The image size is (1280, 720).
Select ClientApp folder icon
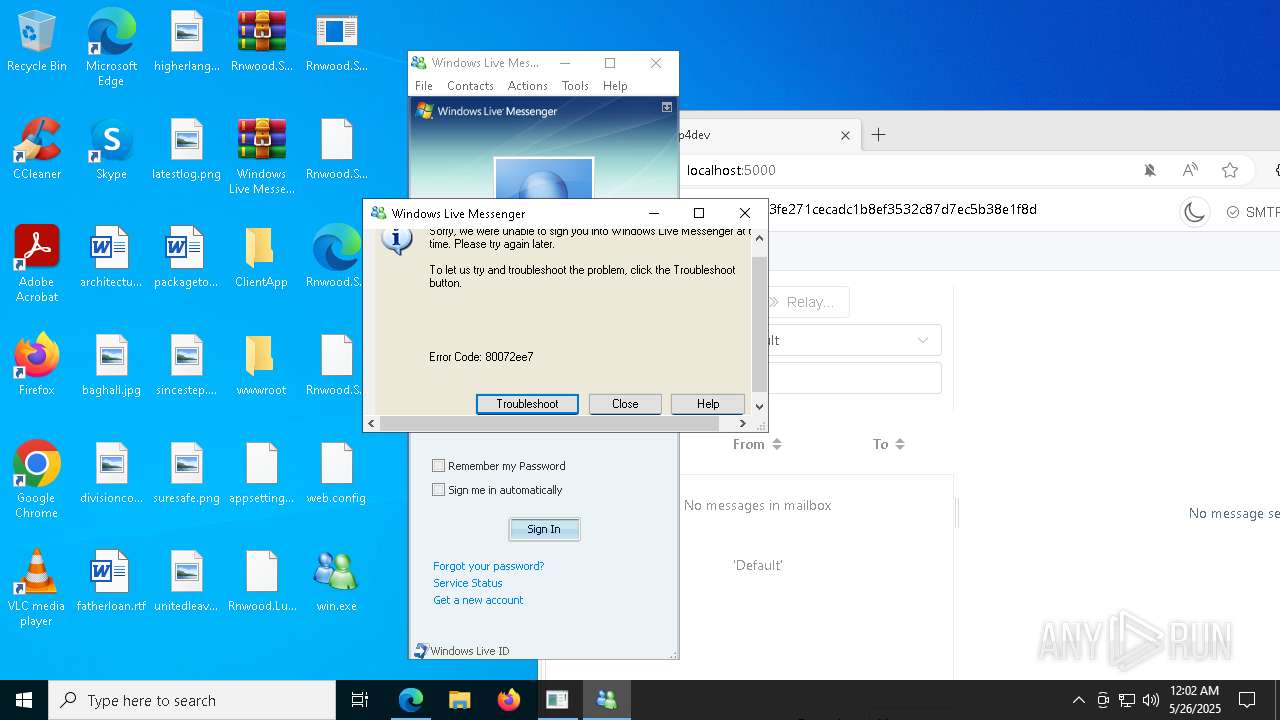(x=261, y=256)
